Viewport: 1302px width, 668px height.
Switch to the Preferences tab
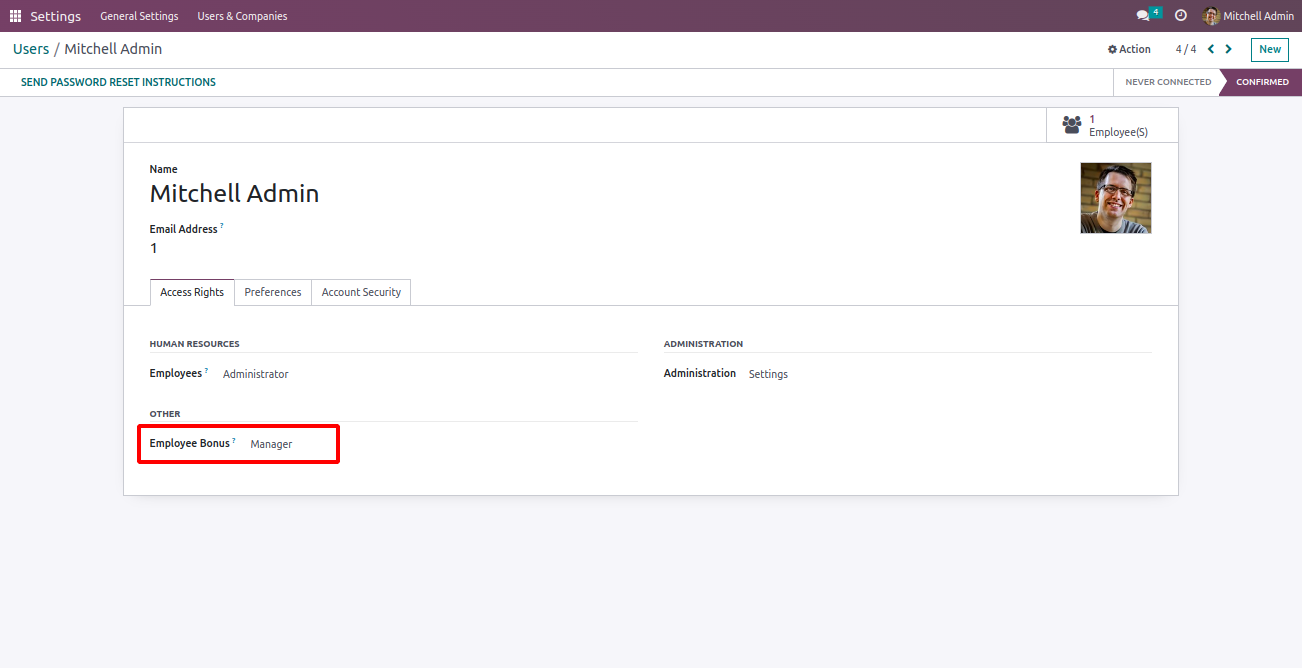click(x=273, y=292)
